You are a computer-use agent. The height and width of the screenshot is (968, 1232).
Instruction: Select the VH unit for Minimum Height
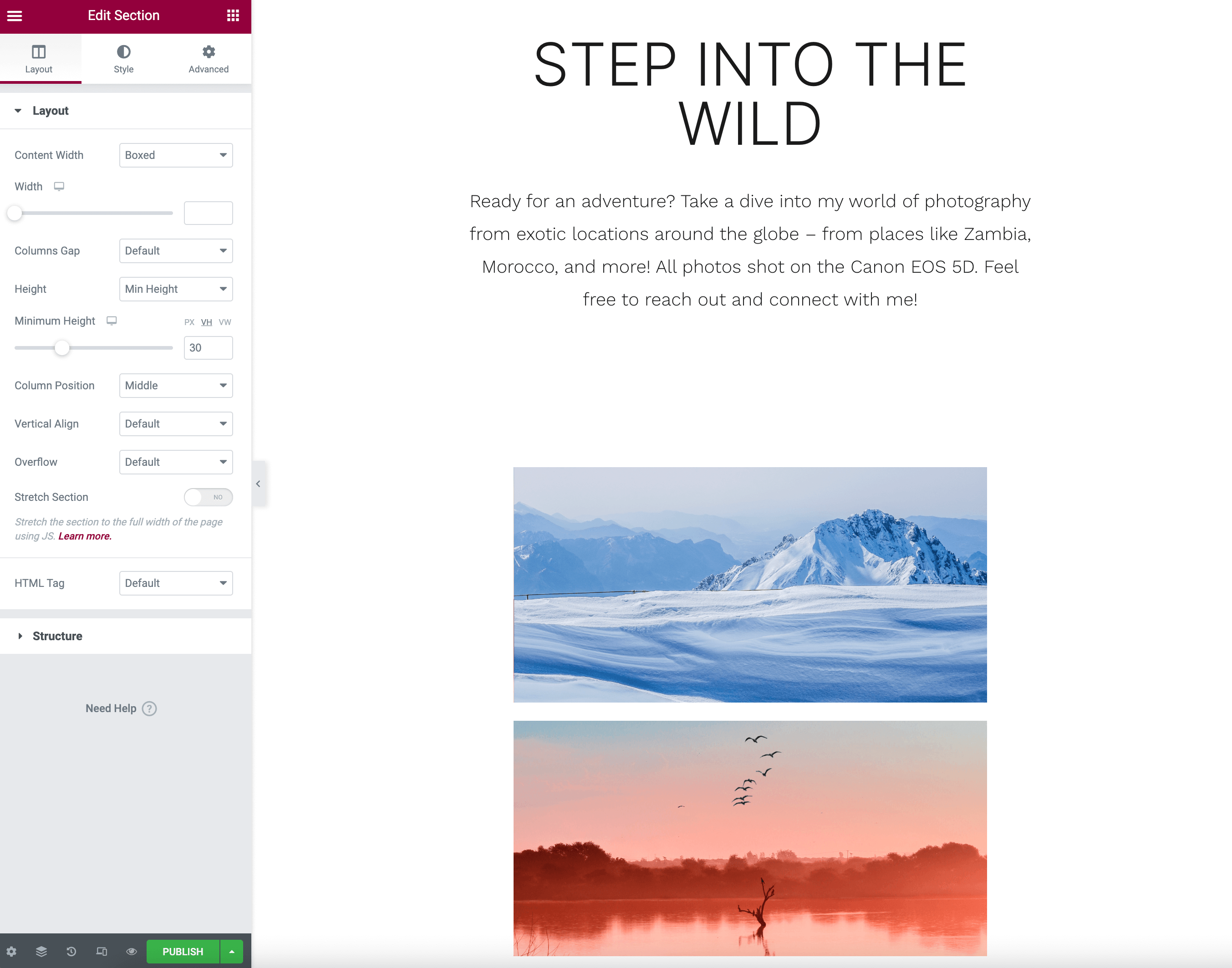pos(206,322)
